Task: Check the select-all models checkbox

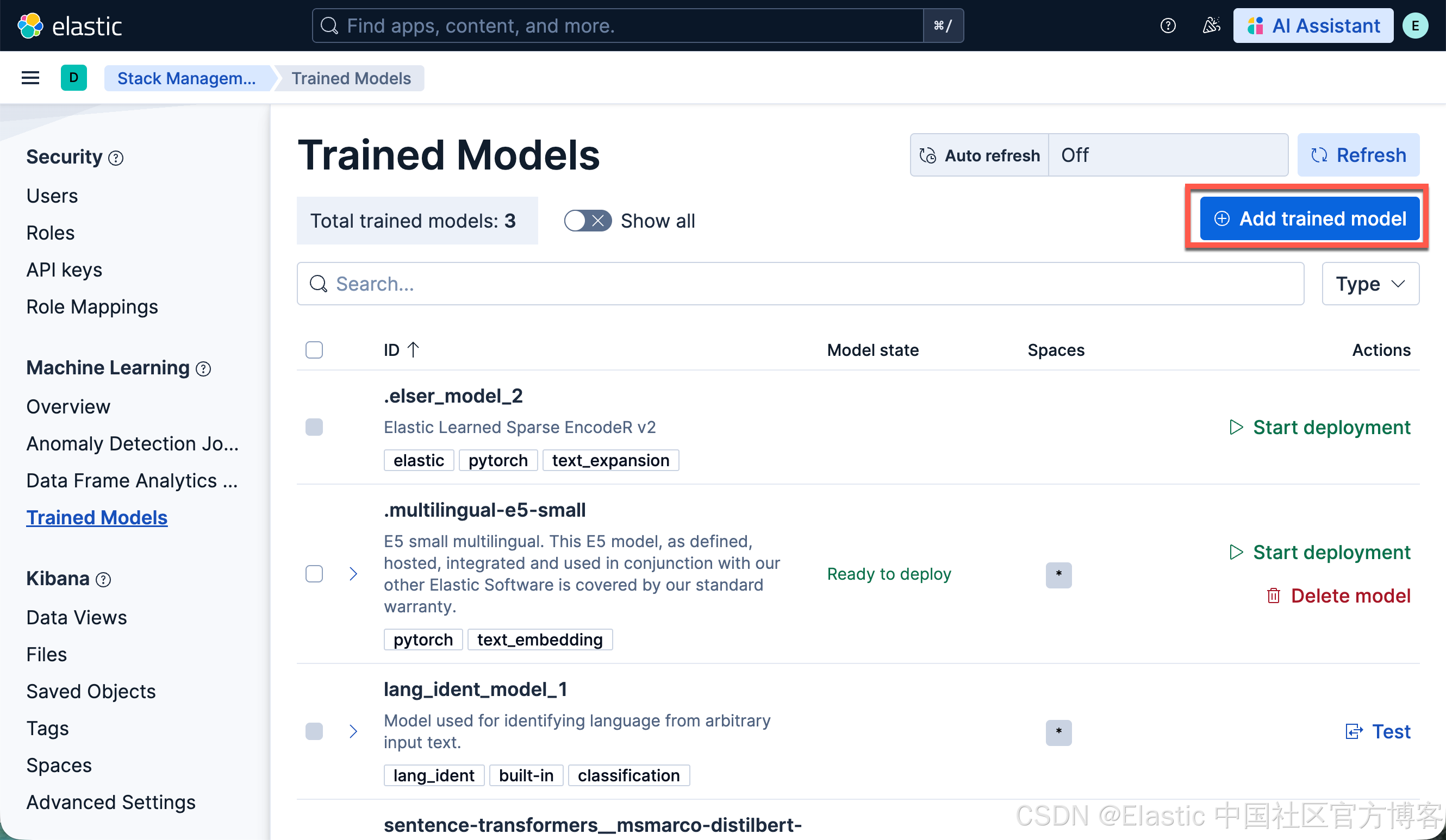Action: pyautogui.click(x=314, y=350)
